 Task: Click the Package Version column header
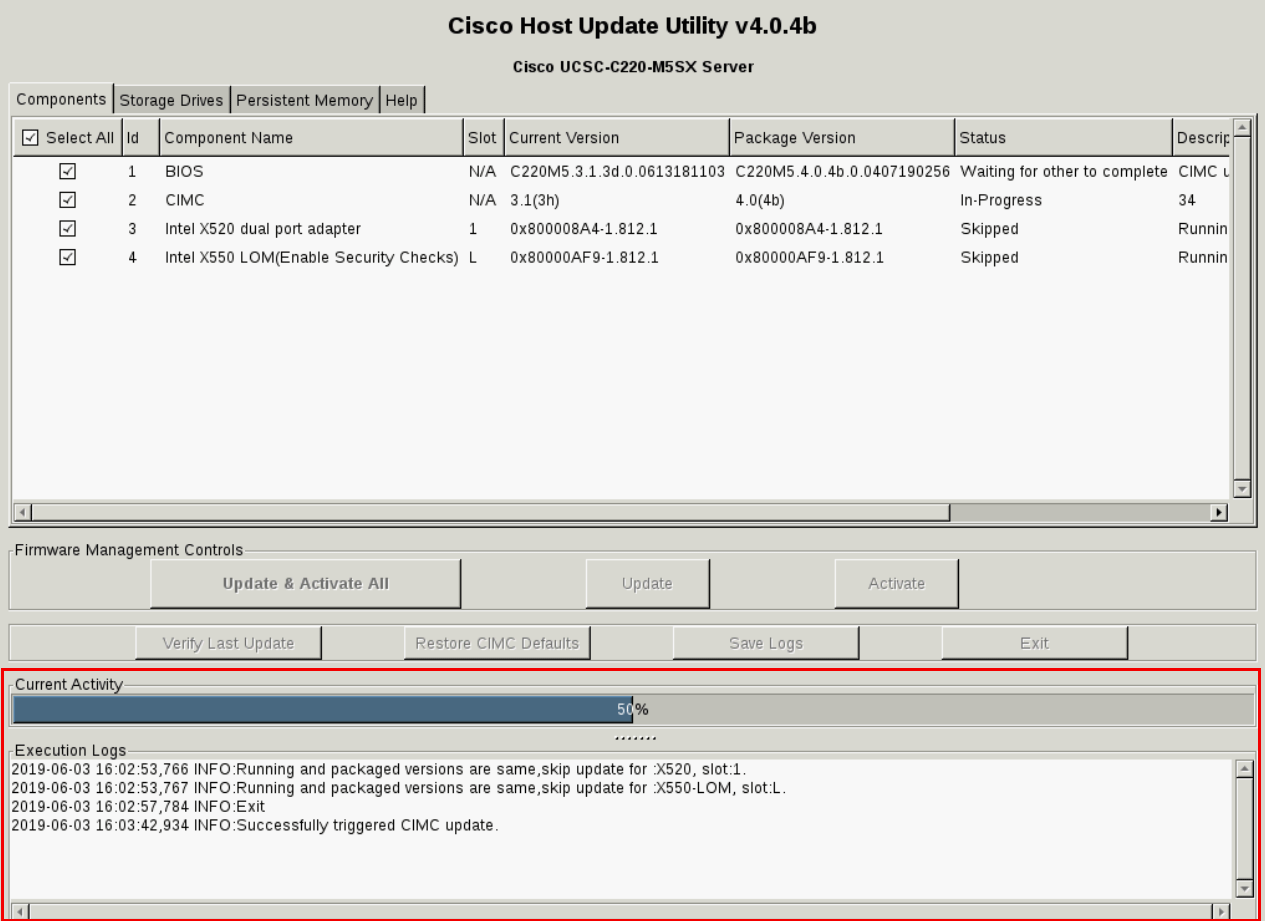point(842,138)
